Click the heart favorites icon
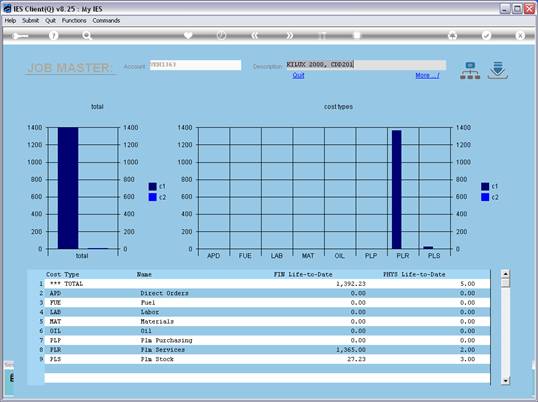Viewport: 538px width, 402px height. point(188,35)
